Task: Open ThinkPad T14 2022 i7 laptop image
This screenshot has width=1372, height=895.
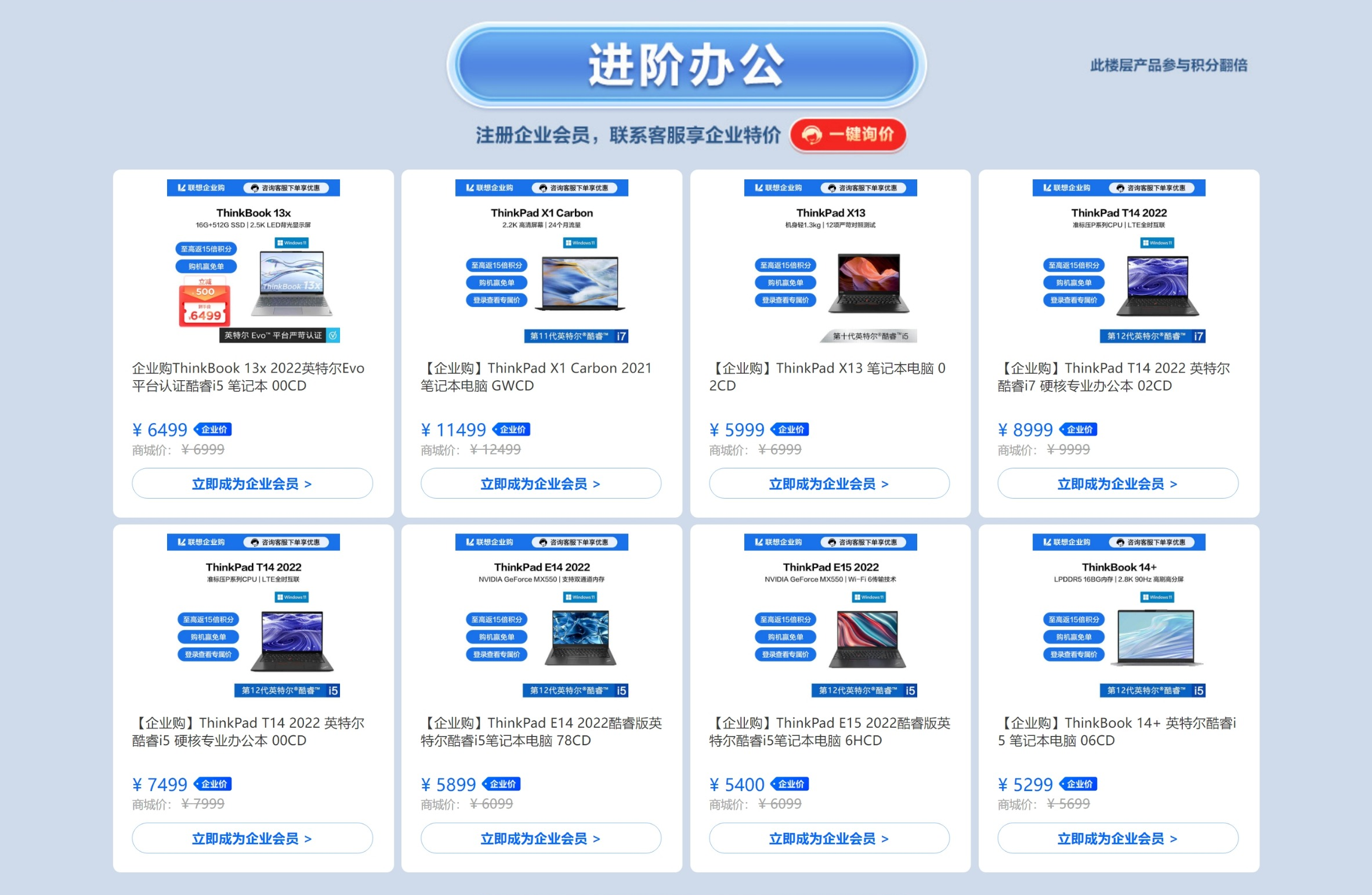Action: (1157, 286)
